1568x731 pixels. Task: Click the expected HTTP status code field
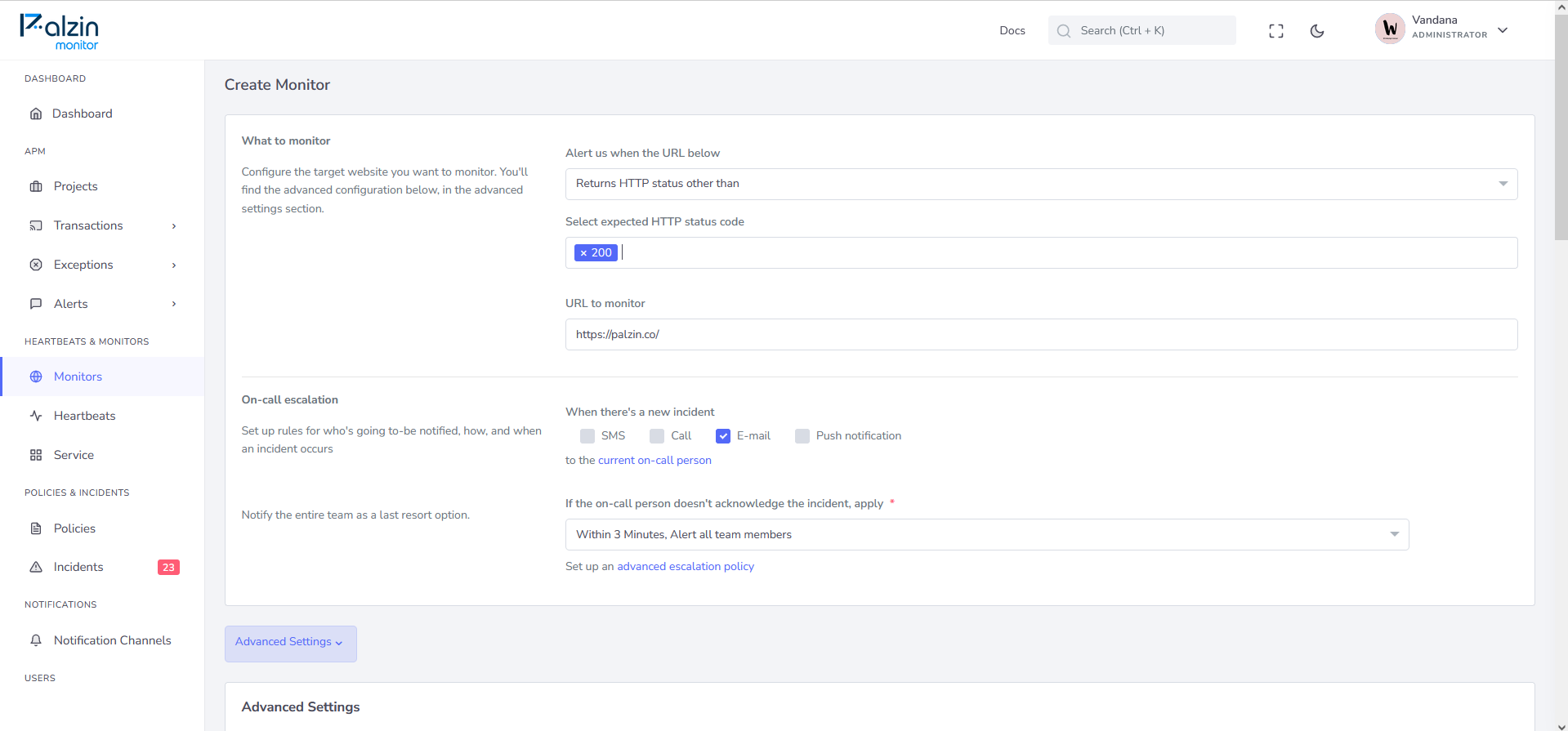[x=1041, y=252]
